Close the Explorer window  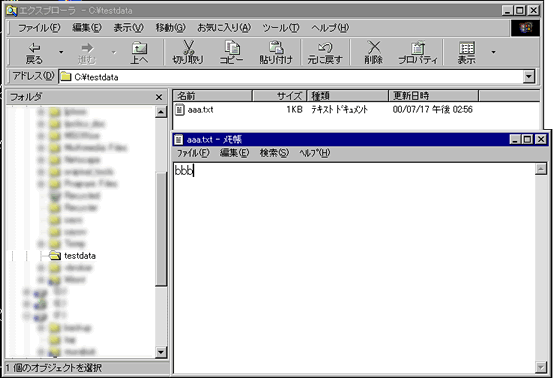pos(533,10)
